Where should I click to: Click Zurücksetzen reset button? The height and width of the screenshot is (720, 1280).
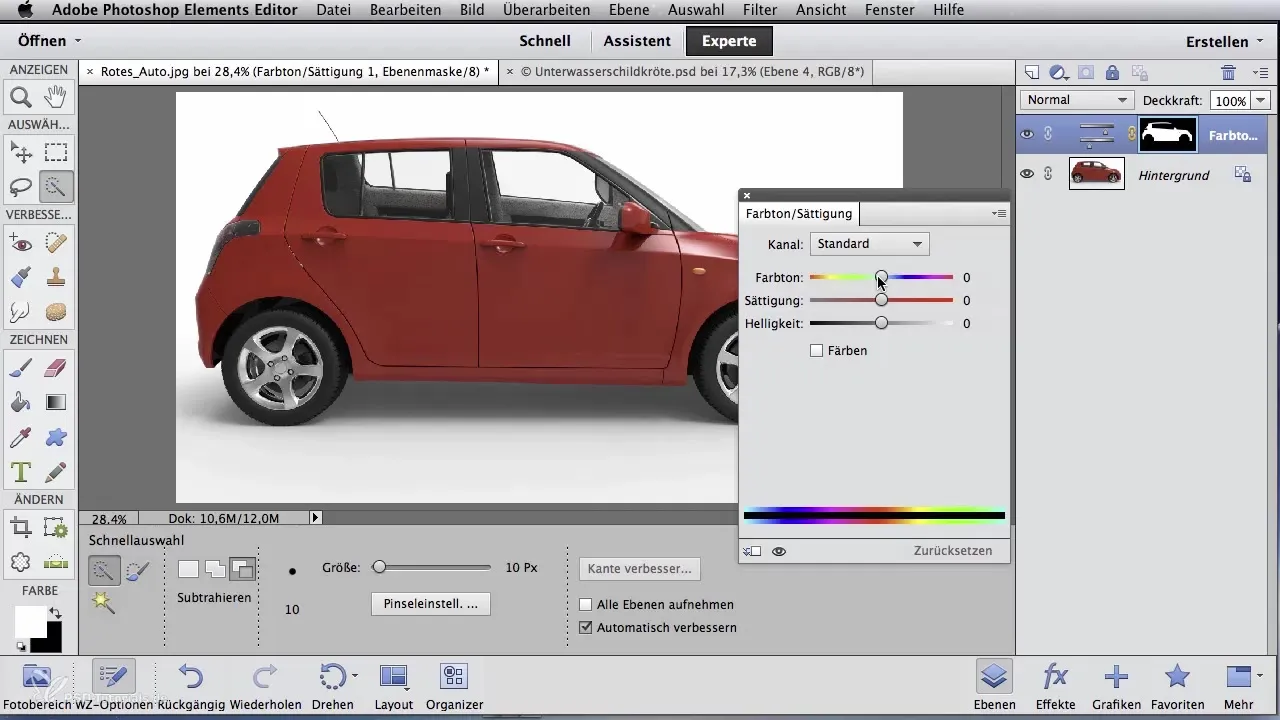pyautogui.click(x=953, y=551)
